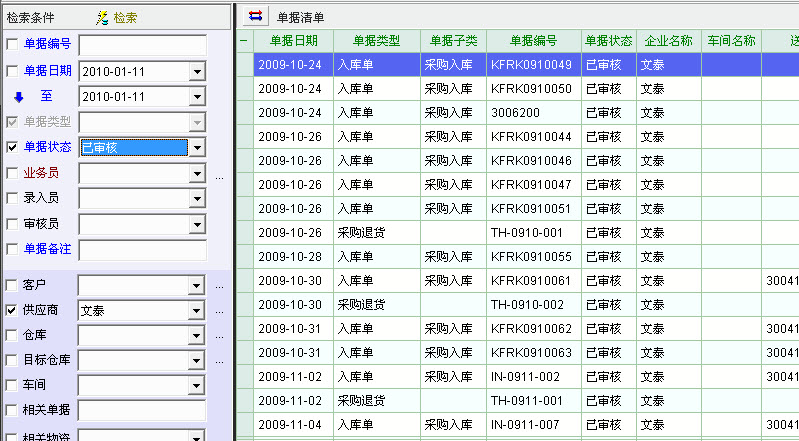Screen dimensions: 799x441
Task: Expand the 供应商 dropdown showing 文泰
Action: coord(197,311)
